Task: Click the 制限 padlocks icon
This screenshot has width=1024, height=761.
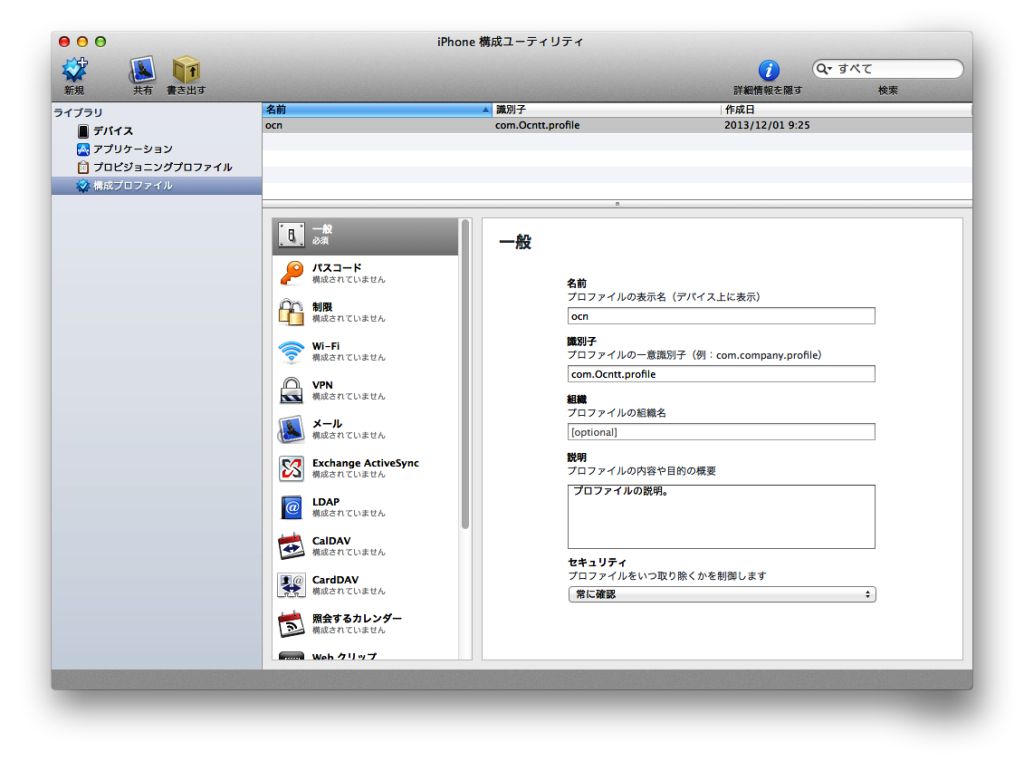Action: pos(291,312)
